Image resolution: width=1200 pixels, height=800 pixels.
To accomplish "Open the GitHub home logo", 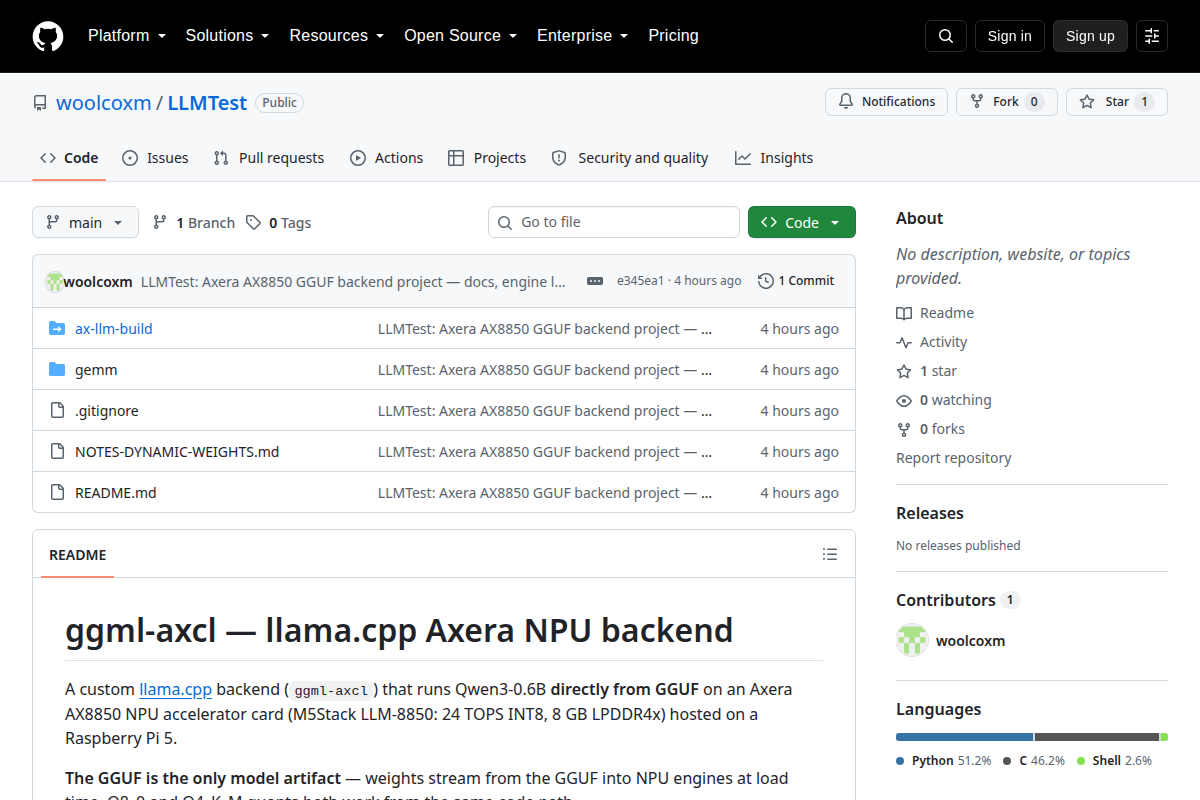I will pyautogui.click(x=48, y=36).
